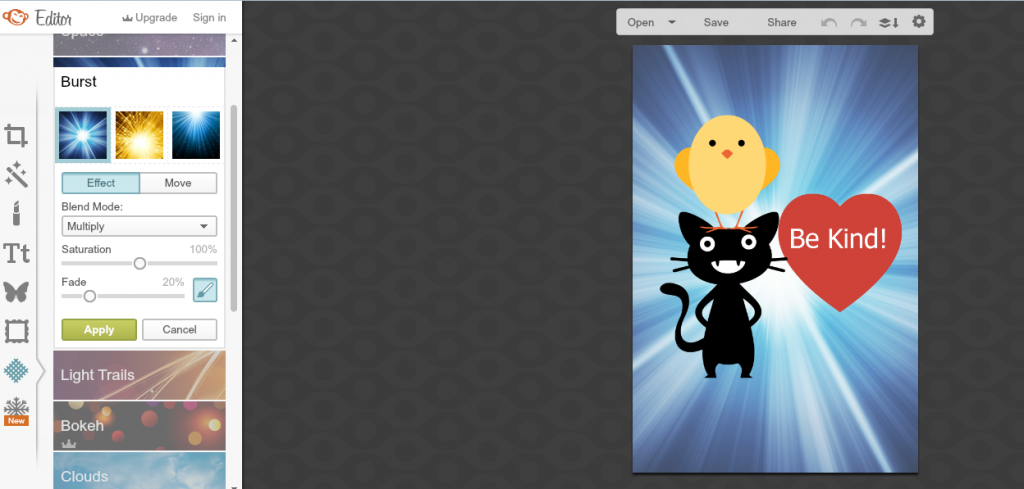Click Save in the top toolbar

(x=716, y=22)
